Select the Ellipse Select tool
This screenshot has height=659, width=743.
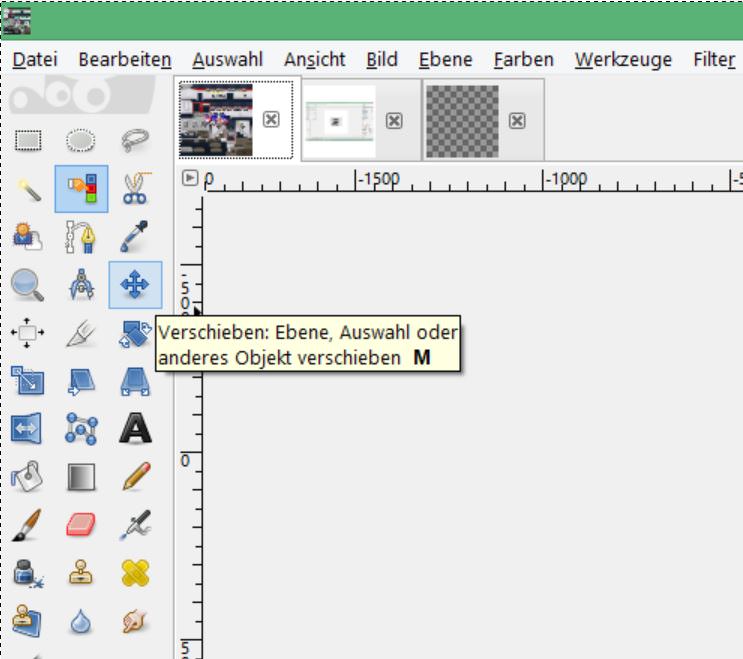(81, 141)
